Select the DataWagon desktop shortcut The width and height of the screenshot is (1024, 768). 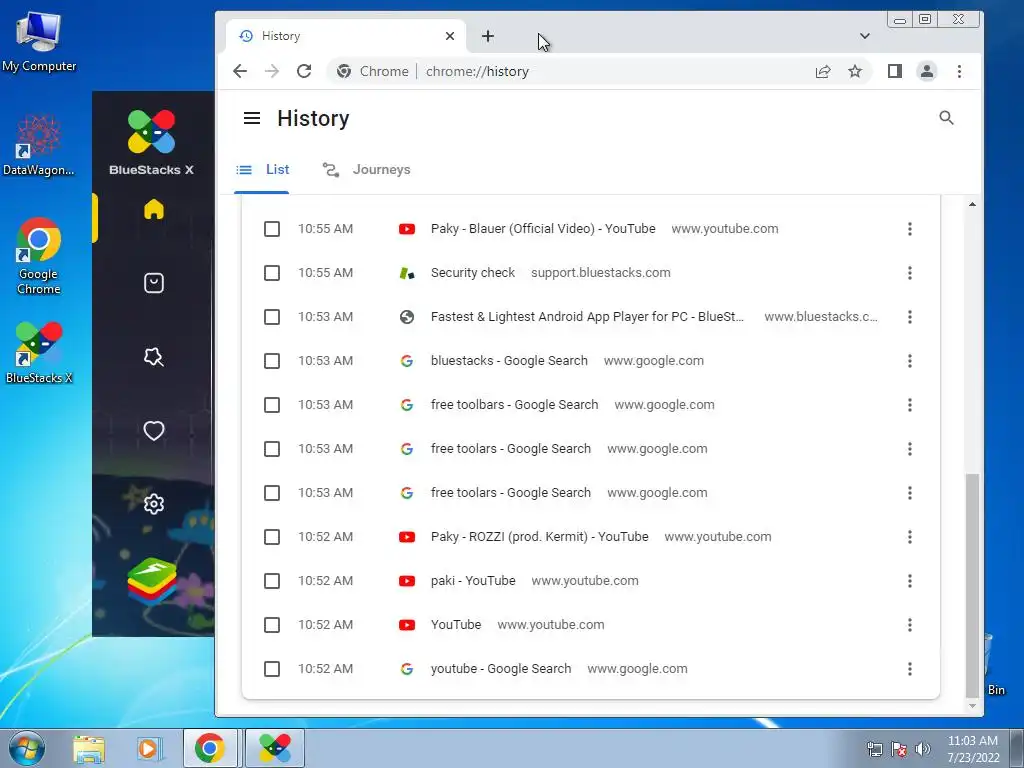coord(39,146)
